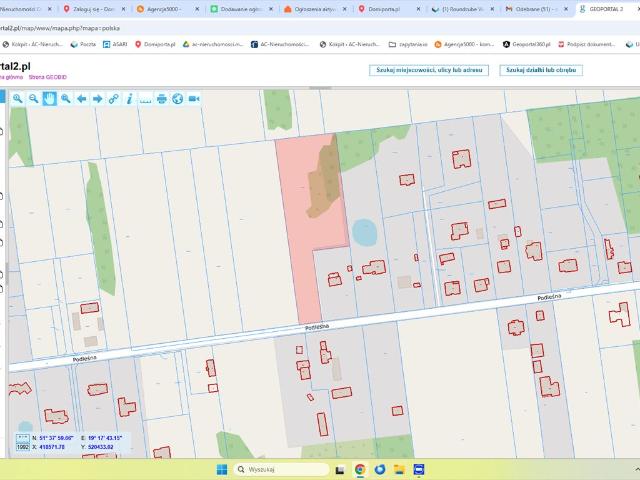The image size is (640, 480).
Task: Select the info identify tool
Action: click(x=129, y=98)
